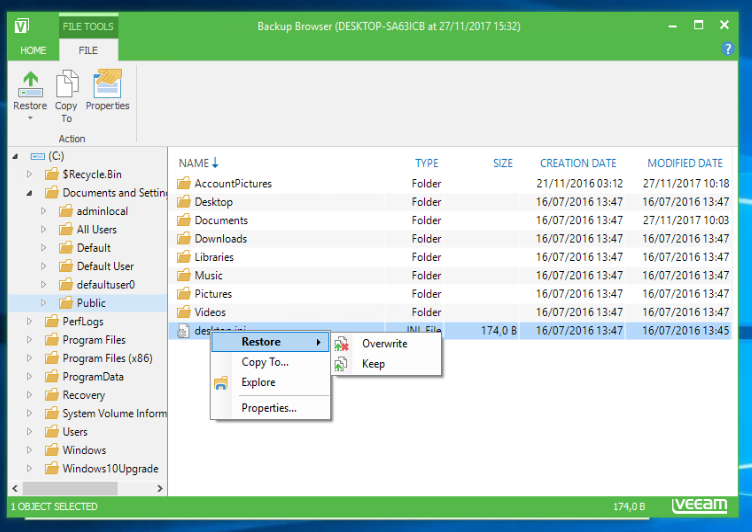752x532 pixels.
Task: Sort by the SIZE column header
Action: pos(503,163)
